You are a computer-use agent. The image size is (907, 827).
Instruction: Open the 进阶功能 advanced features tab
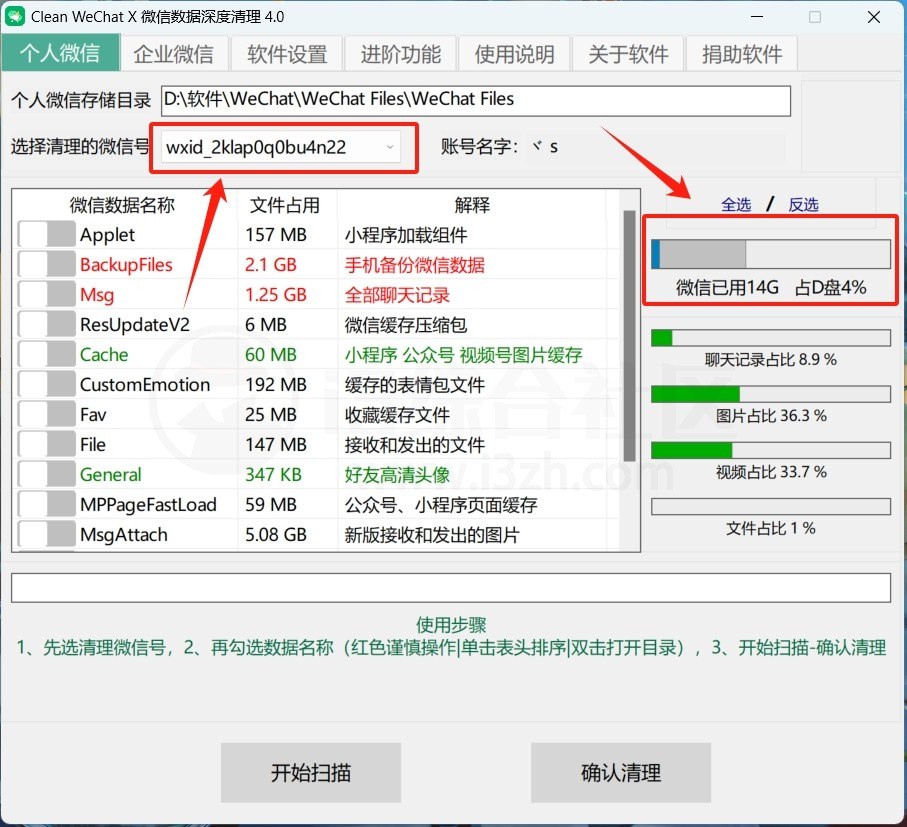point(401,53)
